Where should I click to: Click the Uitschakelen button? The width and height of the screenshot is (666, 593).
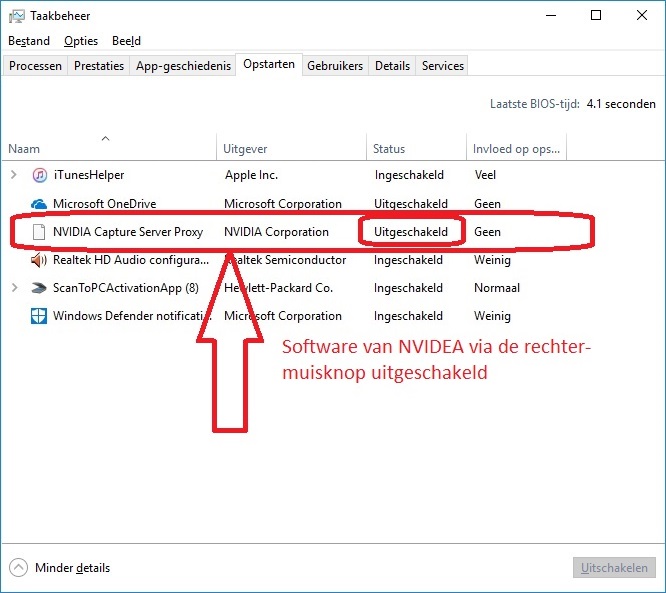(614, 568)
